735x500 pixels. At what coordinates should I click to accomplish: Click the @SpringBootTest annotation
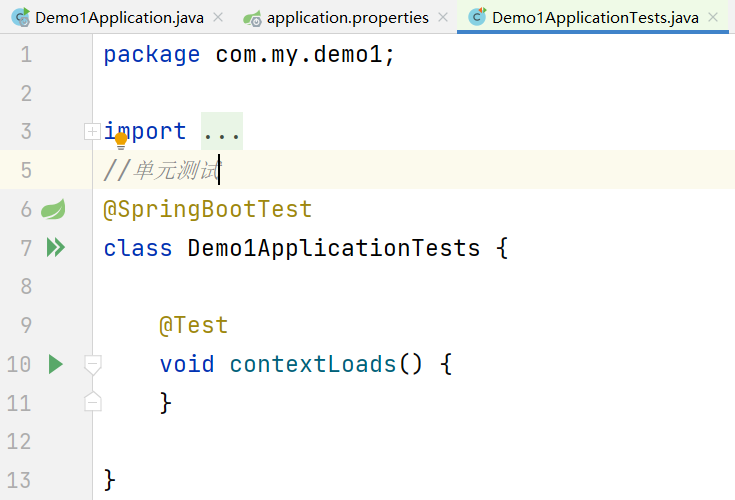pyautogui.click(x=207, y=209)
